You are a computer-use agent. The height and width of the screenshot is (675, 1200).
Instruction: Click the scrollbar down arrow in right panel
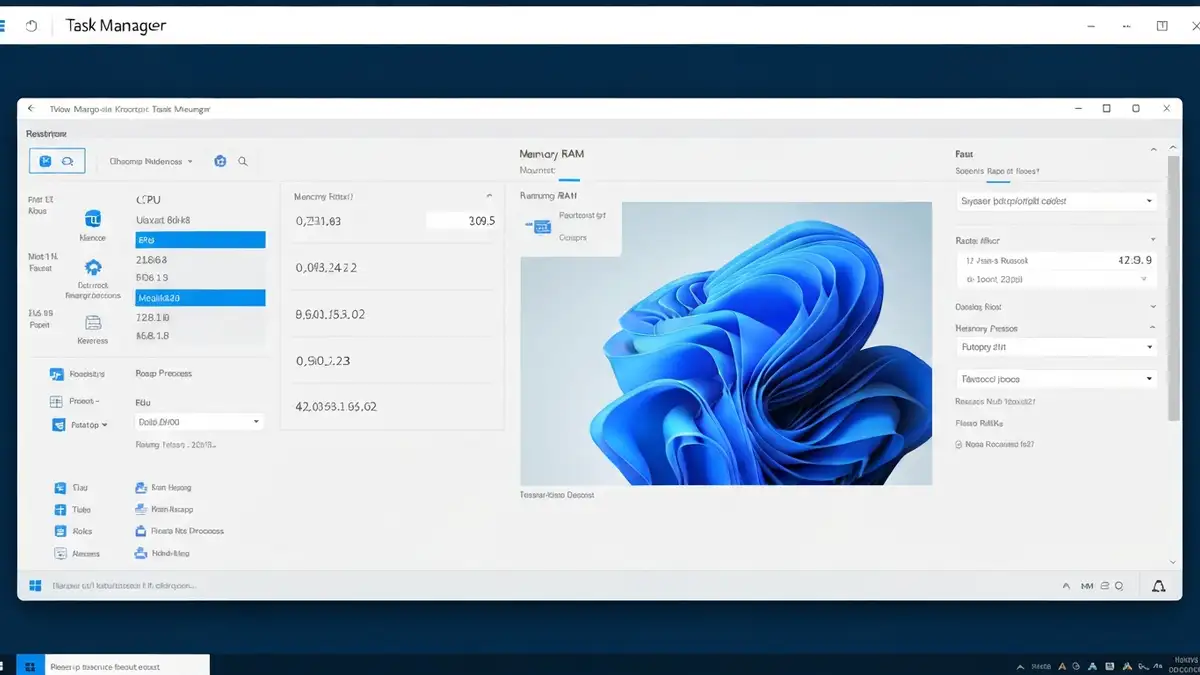pyautogui.click(x=1171, y=562)
